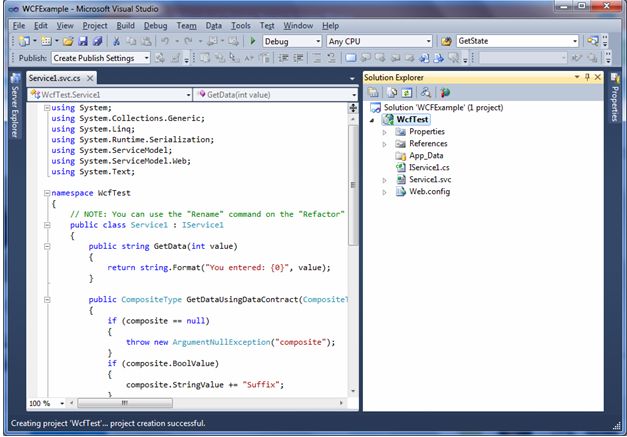Open the Properties side panel tab
Viewport: 627px width, 437px height.
[614, 97]
